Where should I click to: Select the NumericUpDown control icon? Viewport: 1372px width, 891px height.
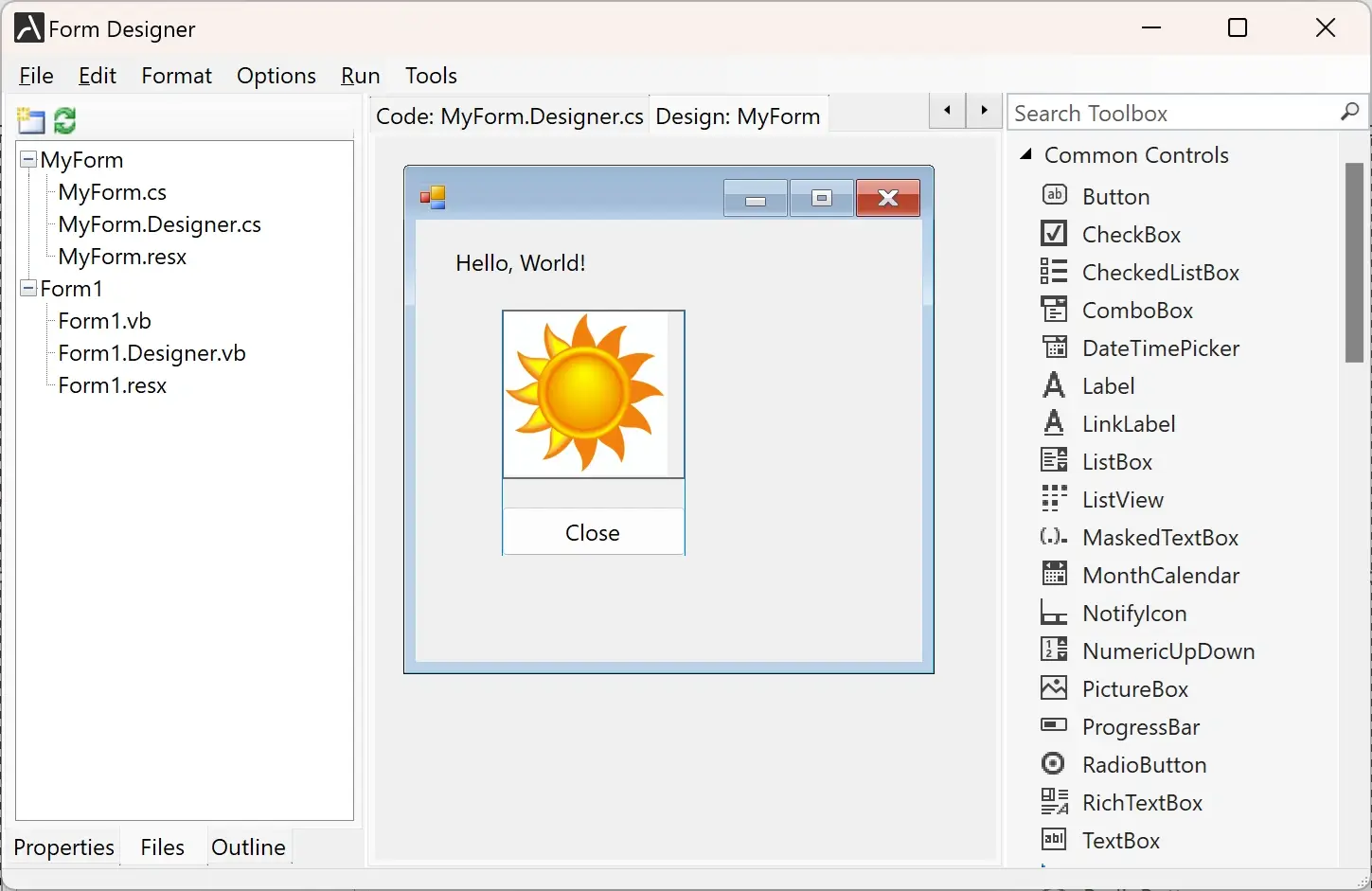point(1167,650)
